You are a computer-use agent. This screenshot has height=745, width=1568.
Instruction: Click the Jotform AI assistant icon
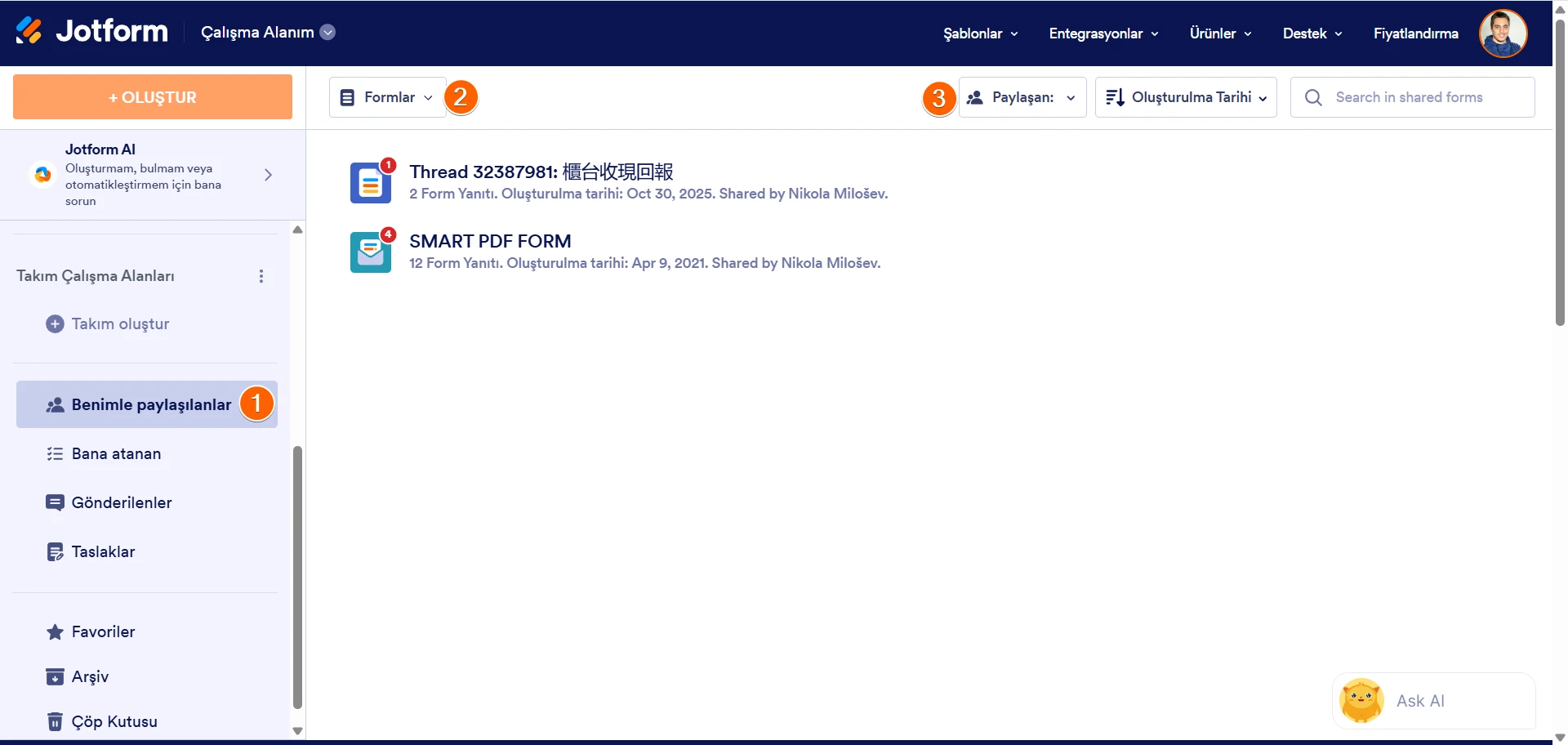(42, 174)
